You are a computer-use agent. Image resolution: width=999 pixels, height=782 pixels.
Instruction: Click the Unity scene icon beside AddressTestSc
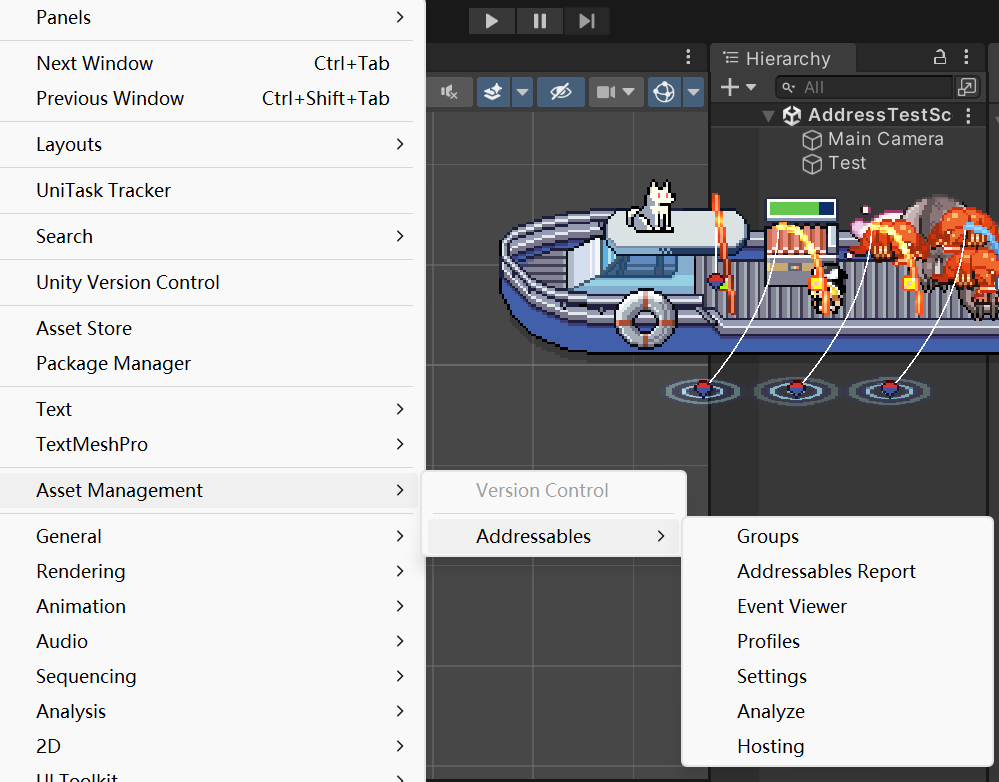(791, 115)
